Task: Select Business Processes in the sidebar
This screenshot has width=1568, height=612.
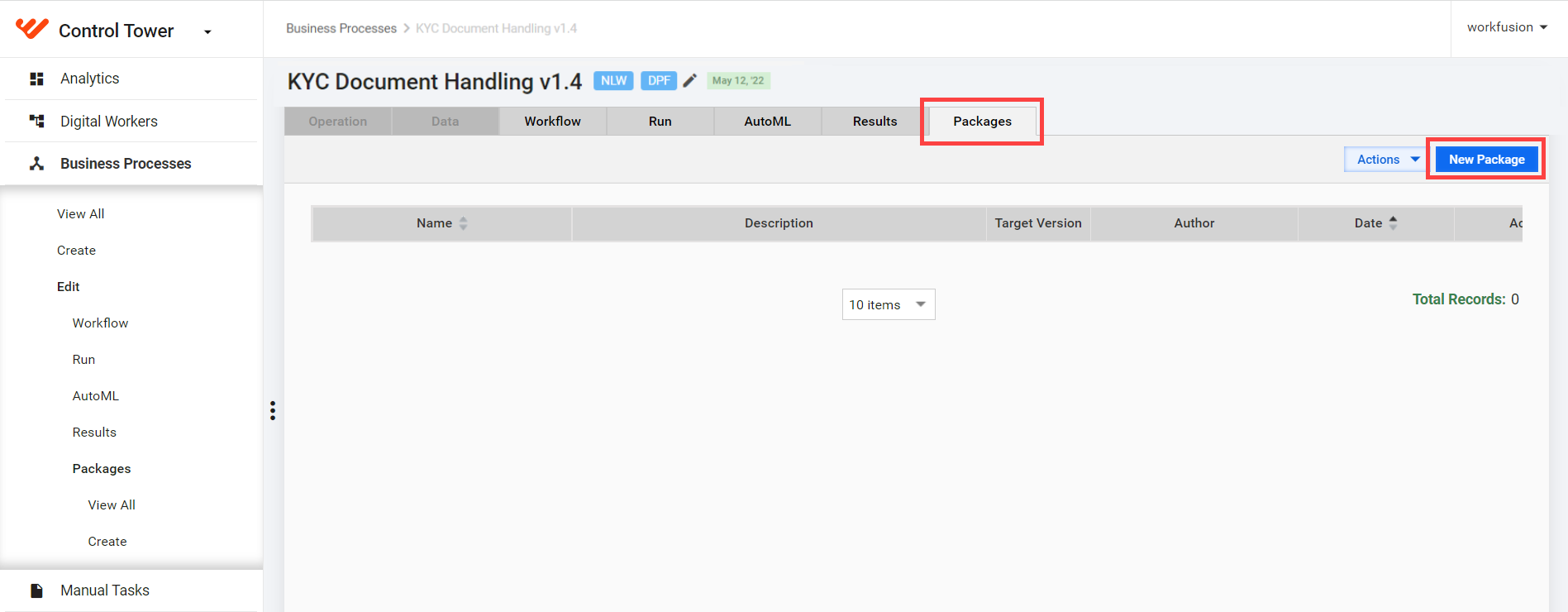Action: click(126, 164)
